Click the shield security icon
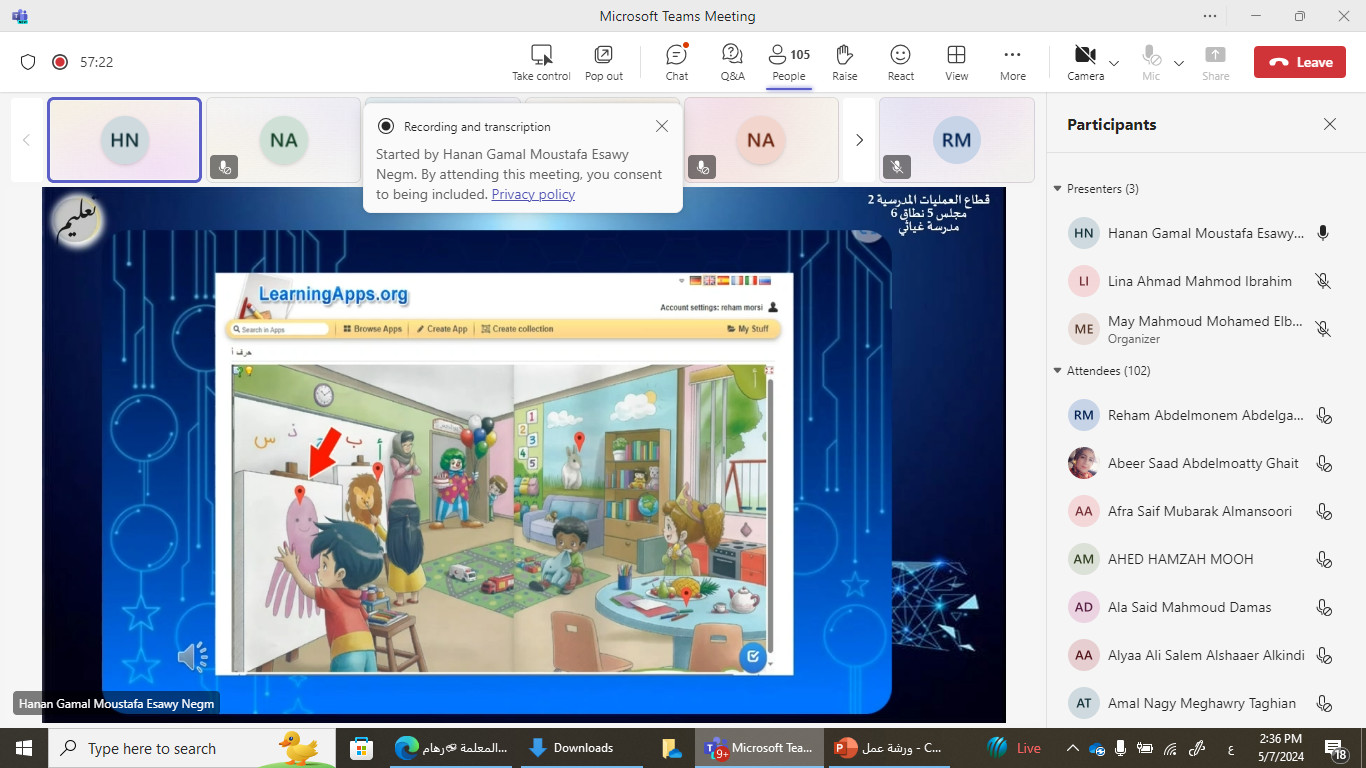This screenshot has height=768, width=1366. click(28, 62)
